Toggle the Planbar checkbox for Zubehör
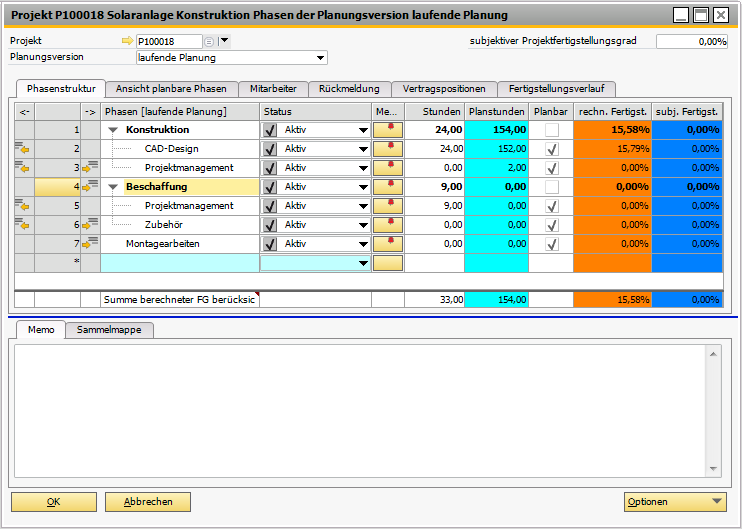This screenshot has height=529, width=742. click(551, 225)
